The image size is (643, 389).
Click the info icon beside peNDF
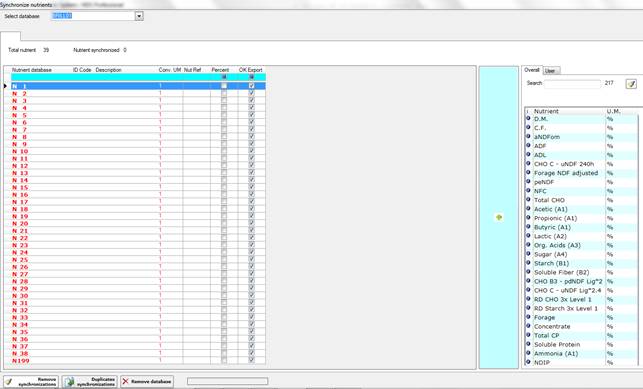528,181
